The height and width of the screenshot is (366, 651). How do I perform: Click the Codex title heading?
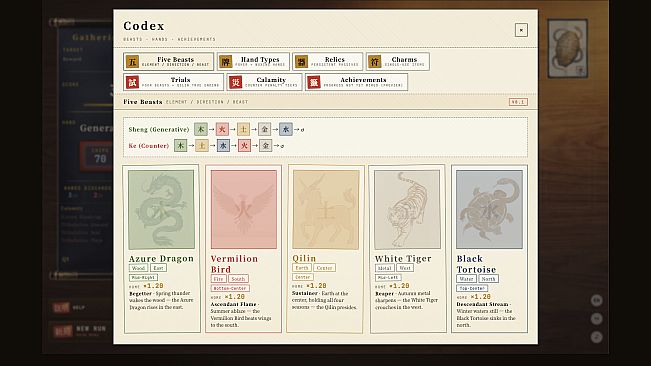[144, 26]
